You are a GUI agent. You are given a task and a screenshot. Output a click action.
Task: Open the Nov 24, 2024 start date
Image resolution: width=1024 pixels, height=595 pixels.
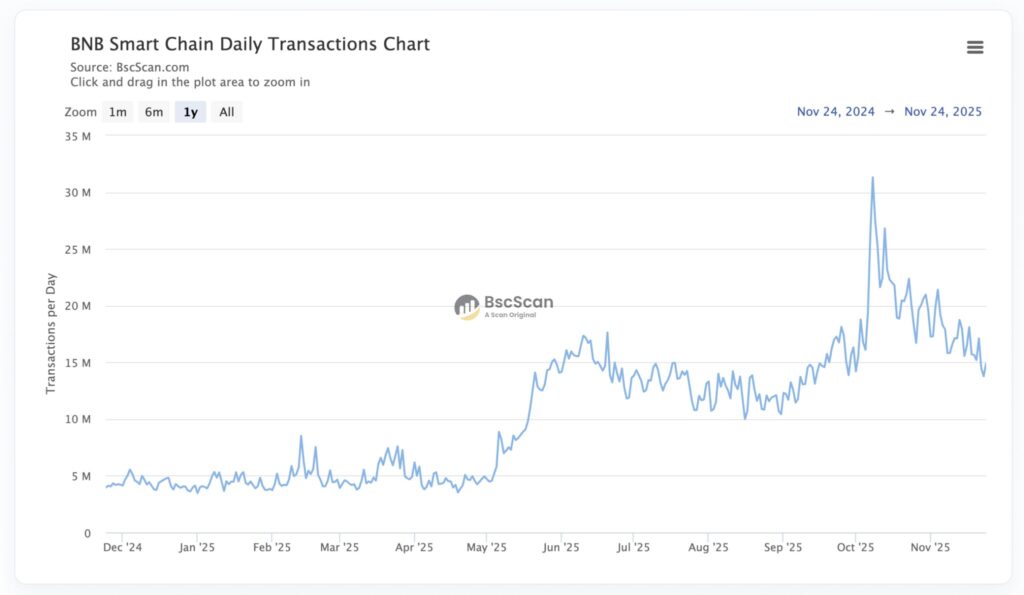(835, 111)
